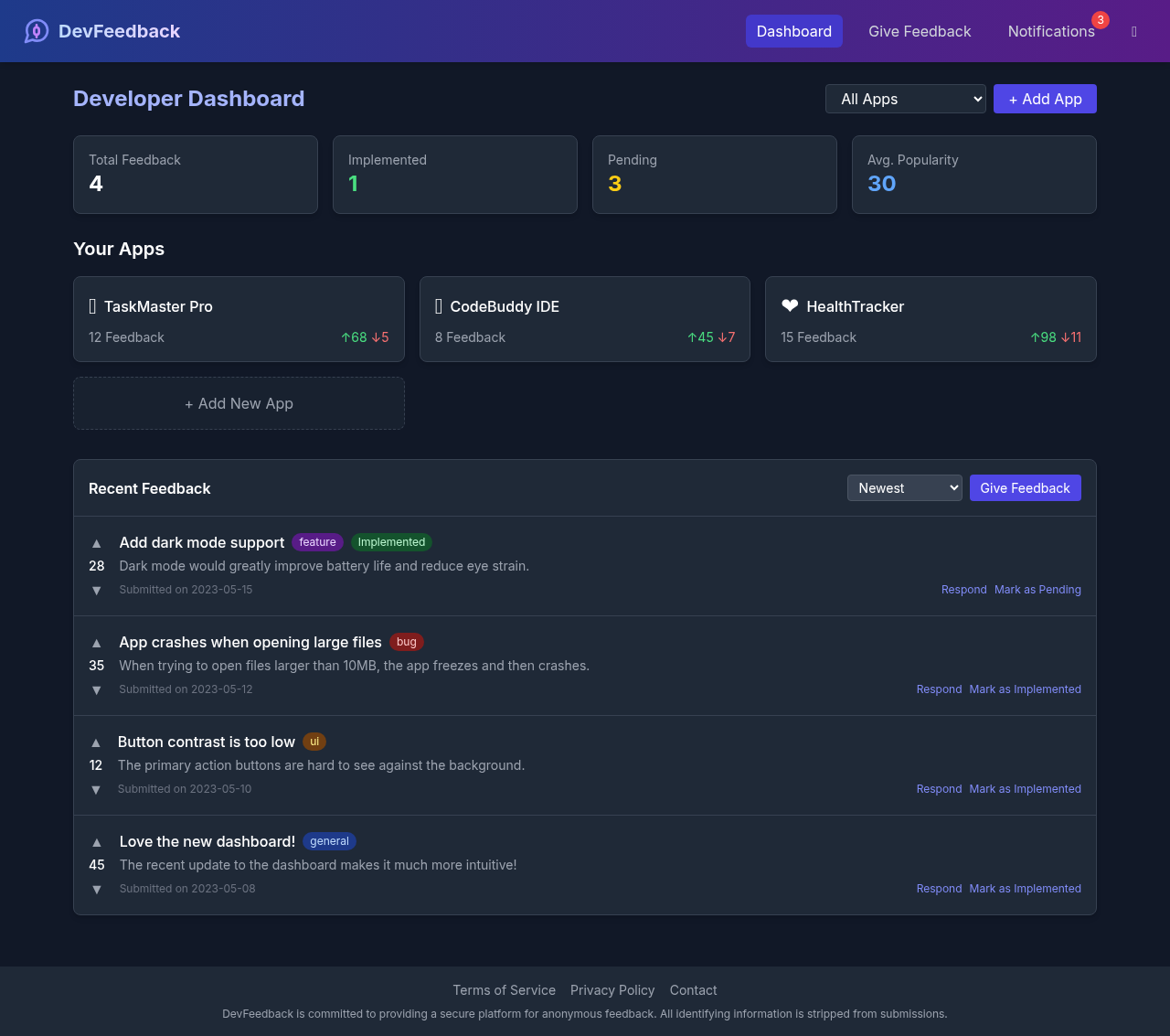Switch to the Dashboard tab

[793, 31]
